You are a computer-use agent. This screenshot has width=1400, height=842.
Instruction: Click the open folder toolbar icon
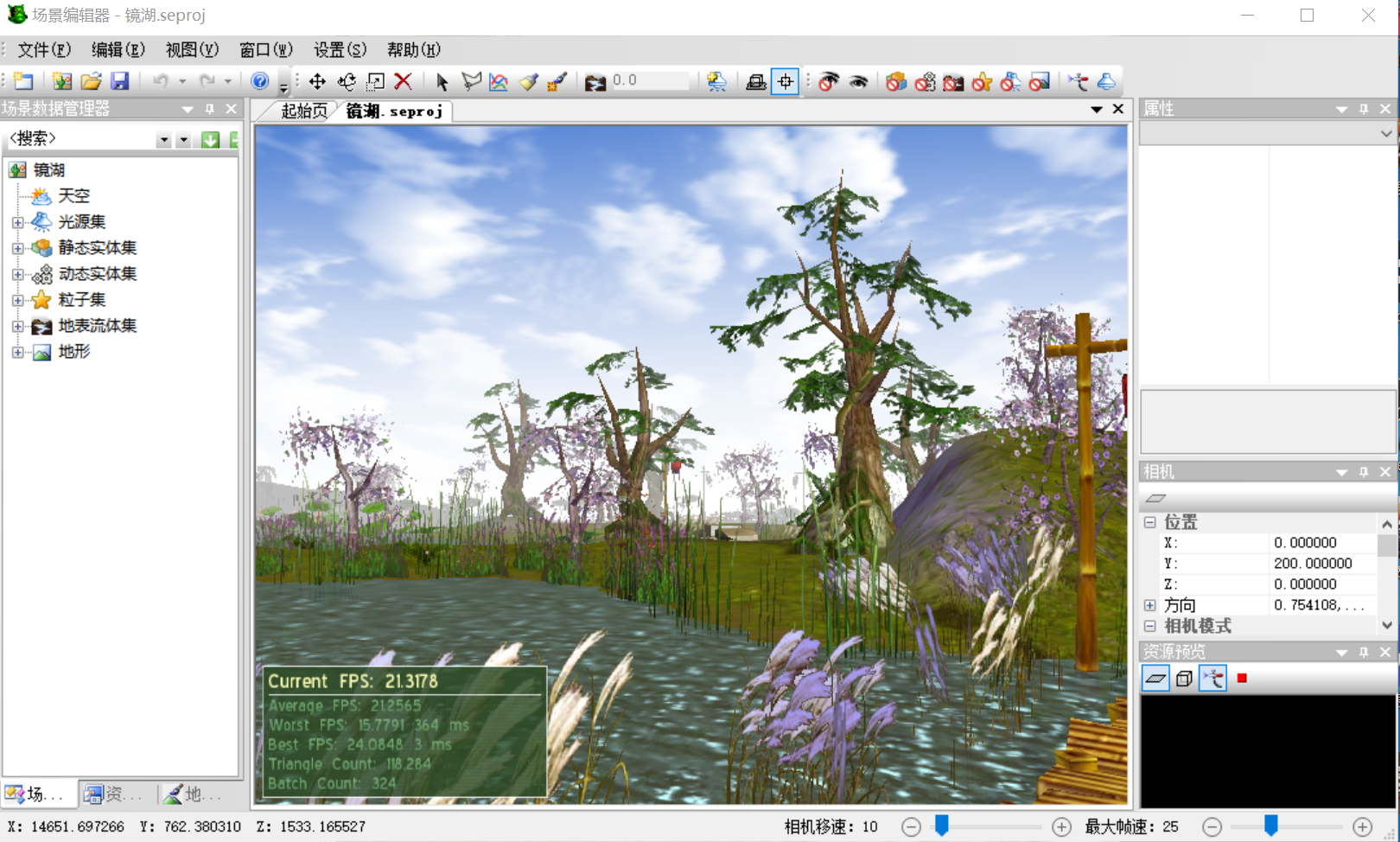tap(91, 81)
